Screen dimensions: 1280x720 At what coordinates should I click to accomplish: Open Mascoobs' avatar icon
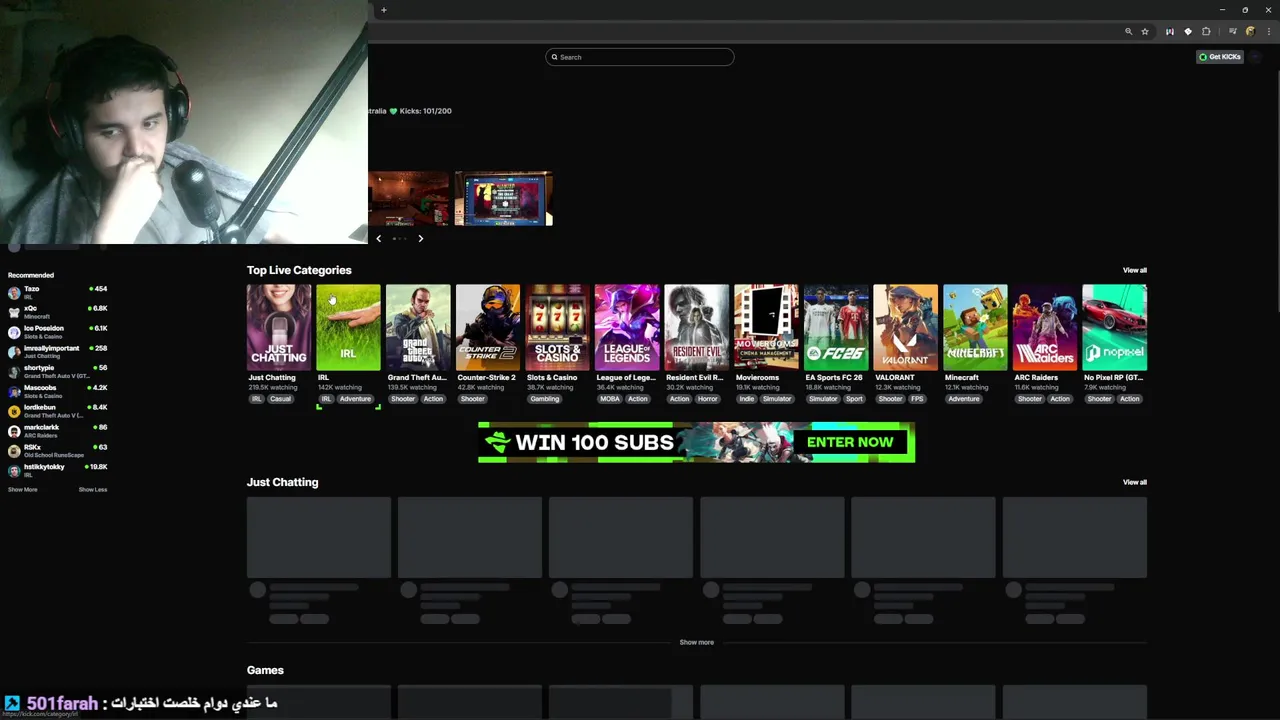pos(14,392)
